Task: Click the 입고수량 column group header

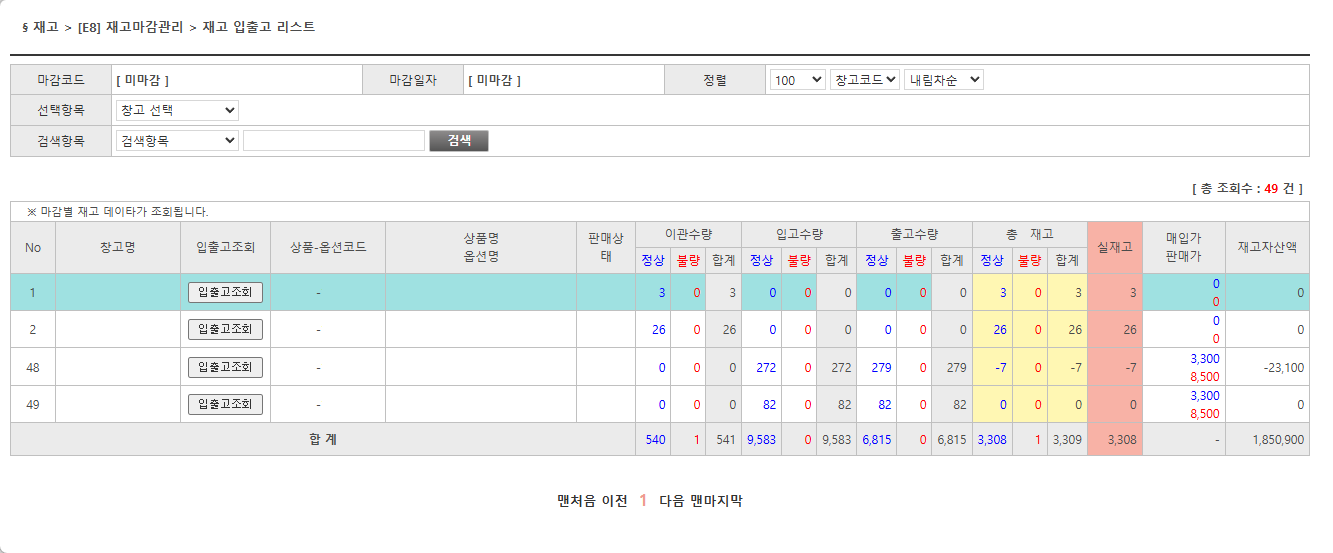Action: (x=799, y=234)
